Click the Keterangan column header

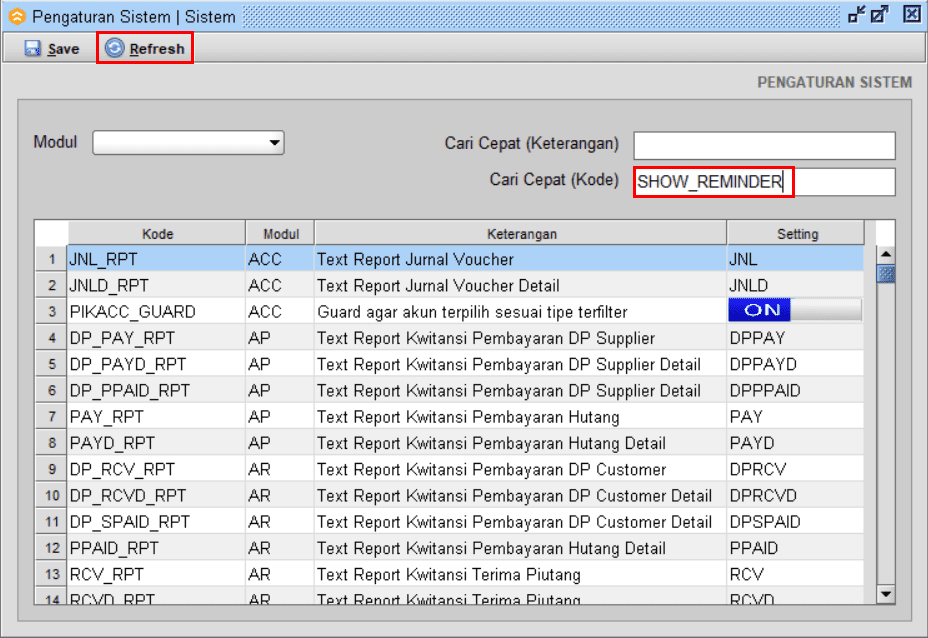521,233
